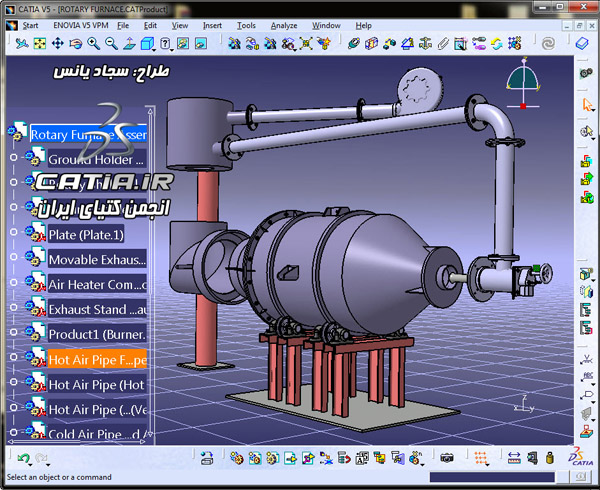Click the Coincidence Constraint icon

354,44
